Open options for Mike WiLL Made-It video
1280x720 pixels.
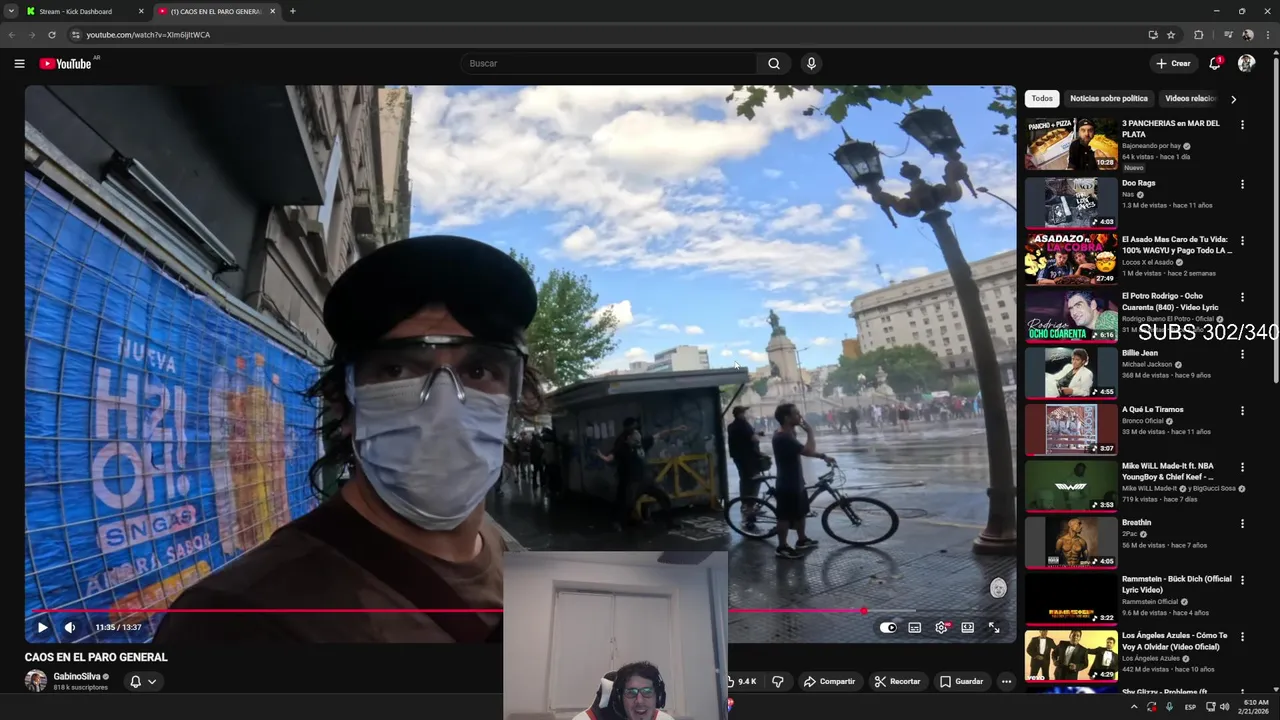coord(1242,467)
